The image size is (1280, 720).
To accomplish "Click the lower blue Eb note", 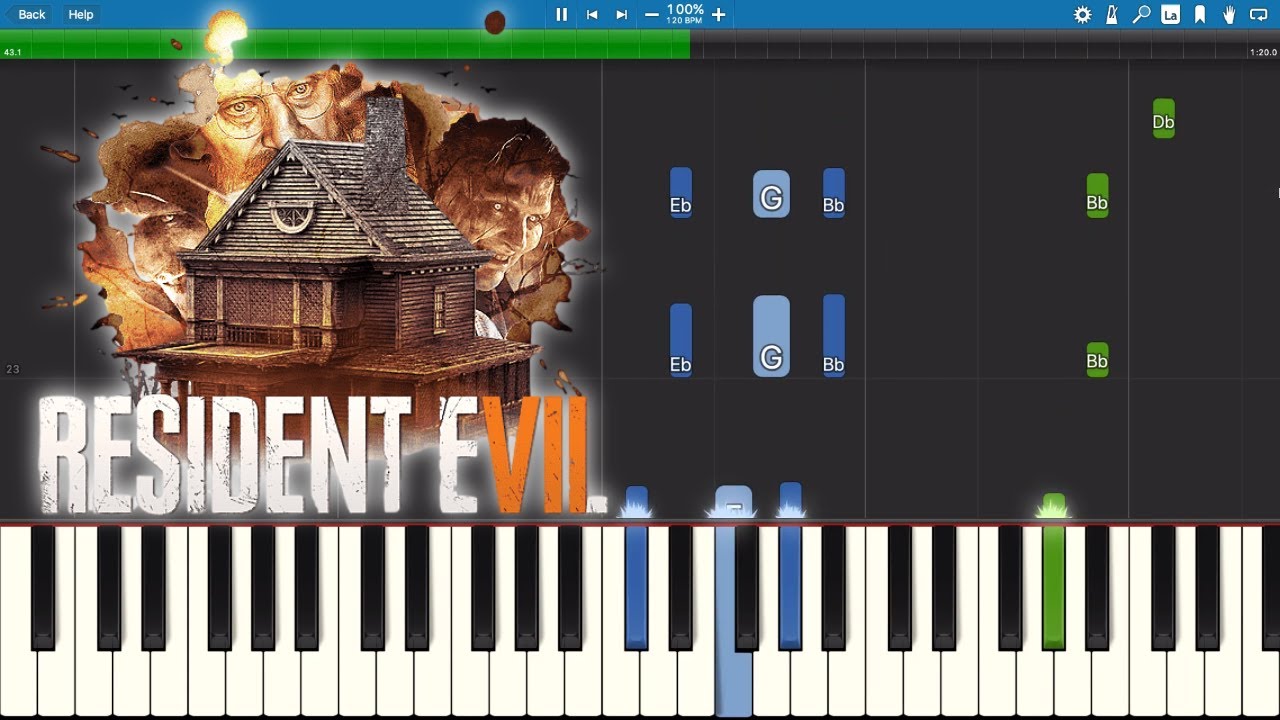I will (681, 340).
